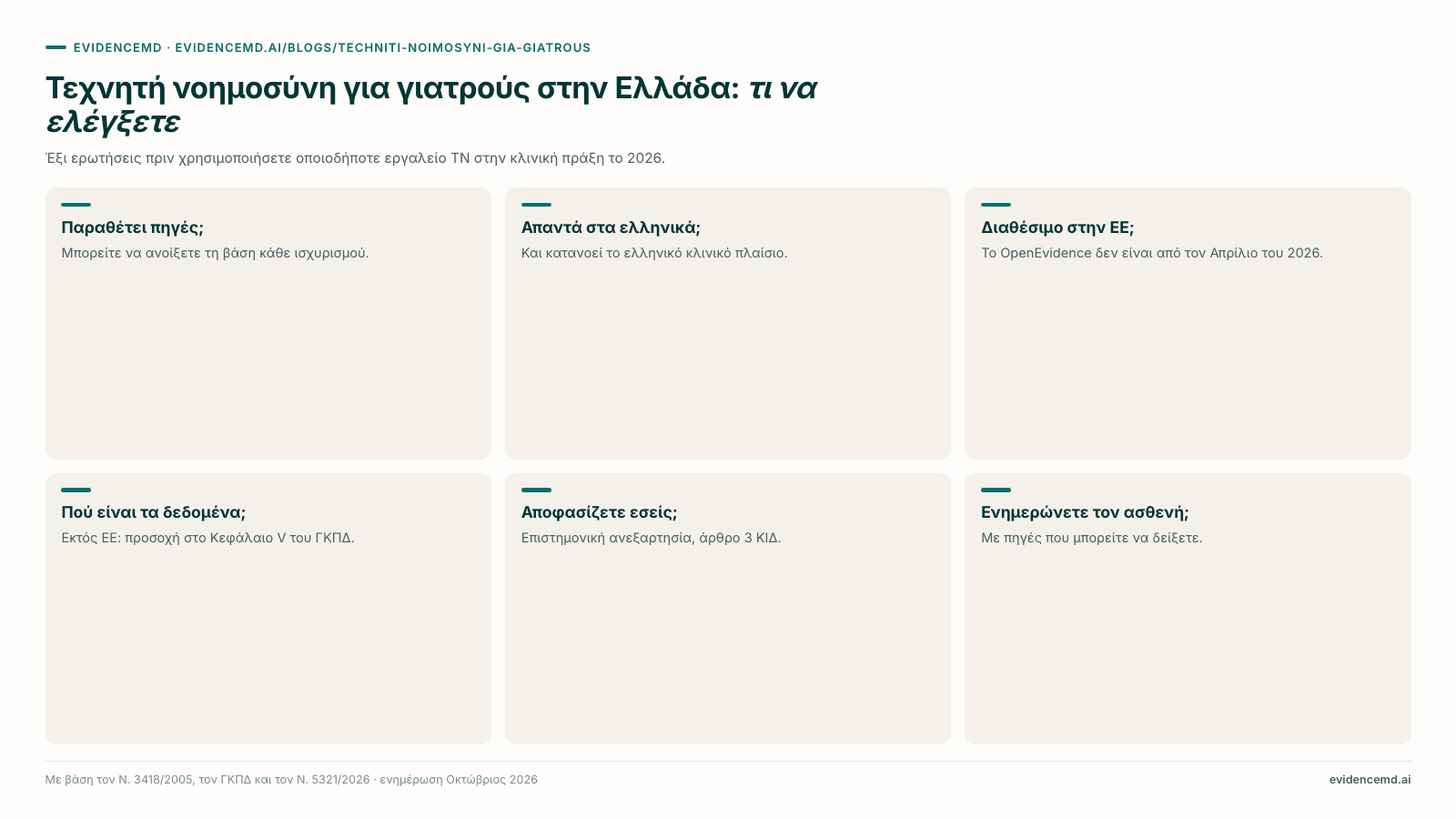
Task: Click text 'Και κατανοεί το ελληνικό κλινικό πλαίσιο.'
Action: click(653, 253)
